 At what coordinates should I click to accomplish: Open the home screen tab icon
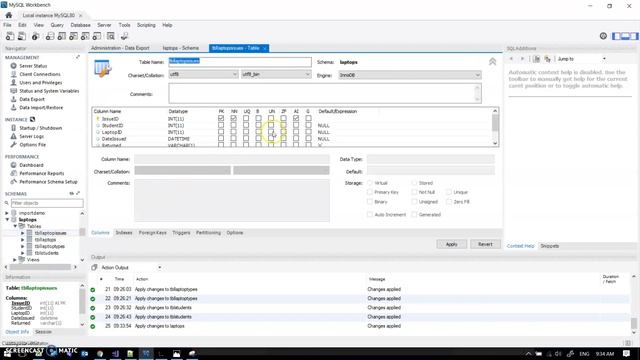9,15
